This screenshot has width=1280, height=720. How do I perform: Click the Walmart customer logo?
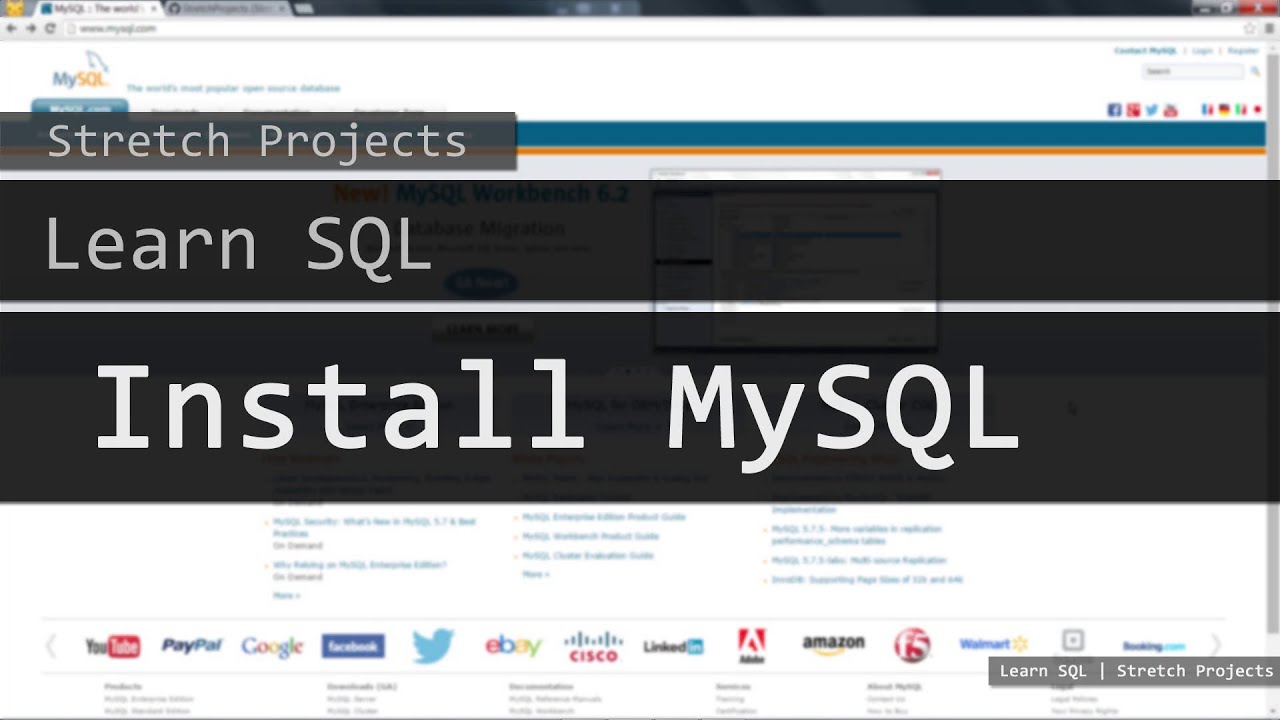(993, 644)
